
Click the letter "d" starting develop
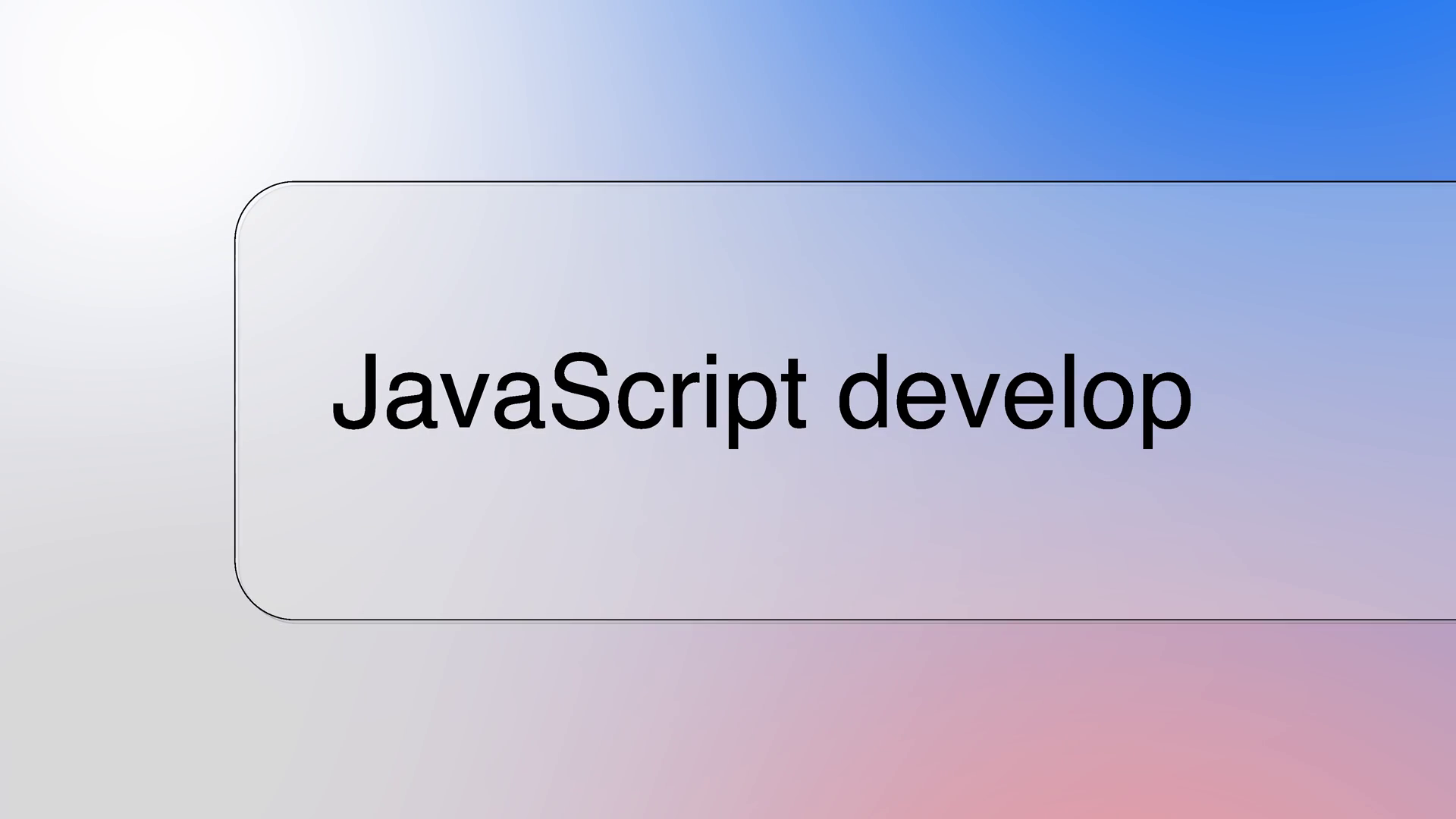click(x=862, y=393)
